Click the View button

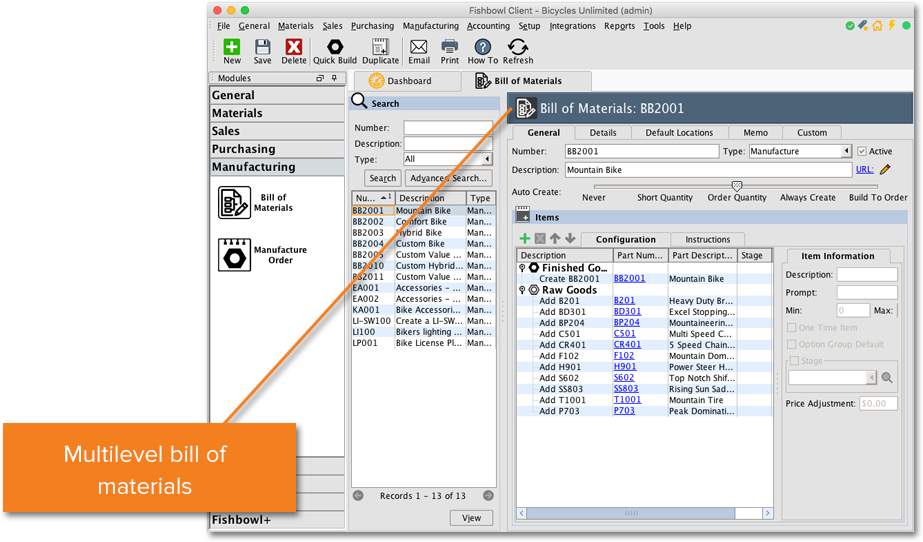click(x=472, y=518)
